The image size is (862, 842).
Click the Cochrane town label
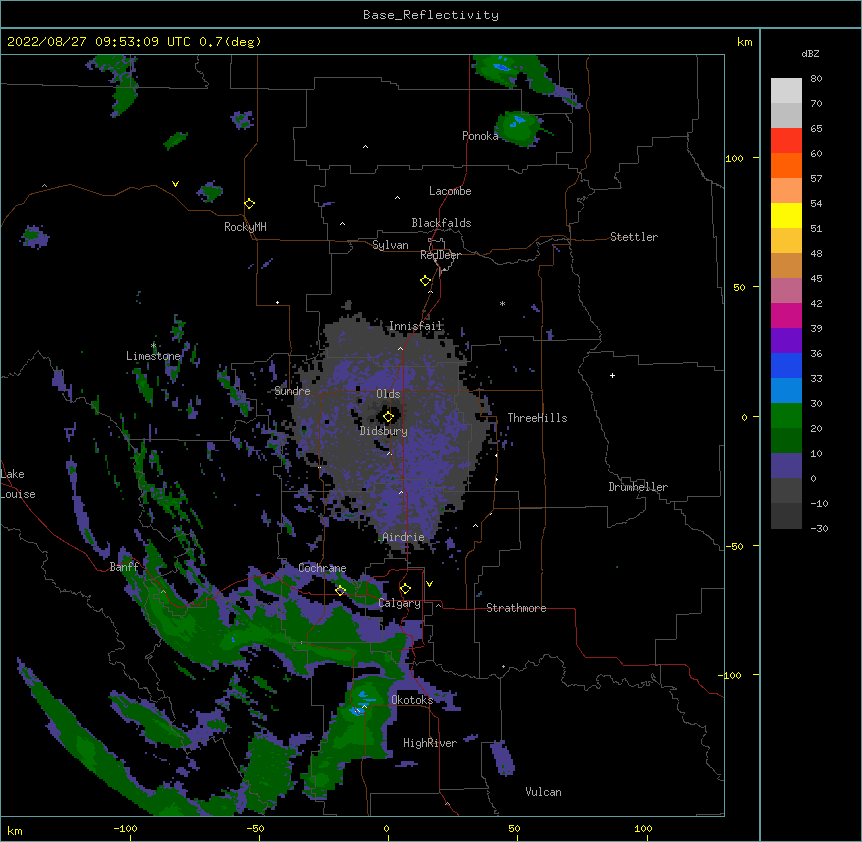pyautogui.click(x=322, y=568)
